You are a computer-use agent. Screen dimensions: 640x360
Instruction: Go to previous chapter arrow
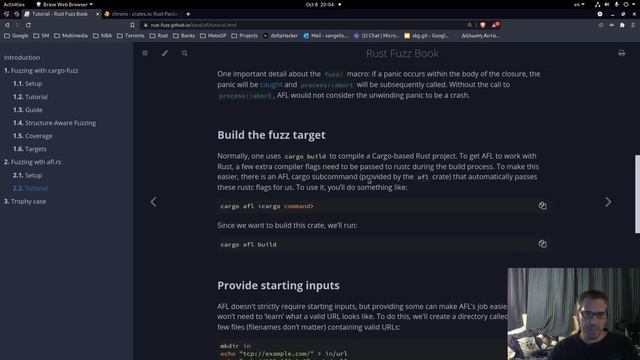pos(153,202)
